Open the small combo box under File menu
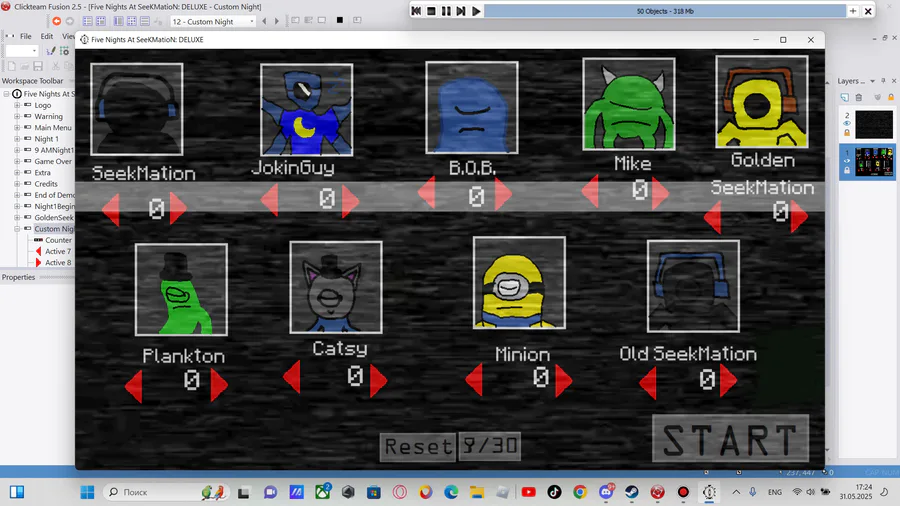This screenshot has height=506, width=900. pos(22,51)
